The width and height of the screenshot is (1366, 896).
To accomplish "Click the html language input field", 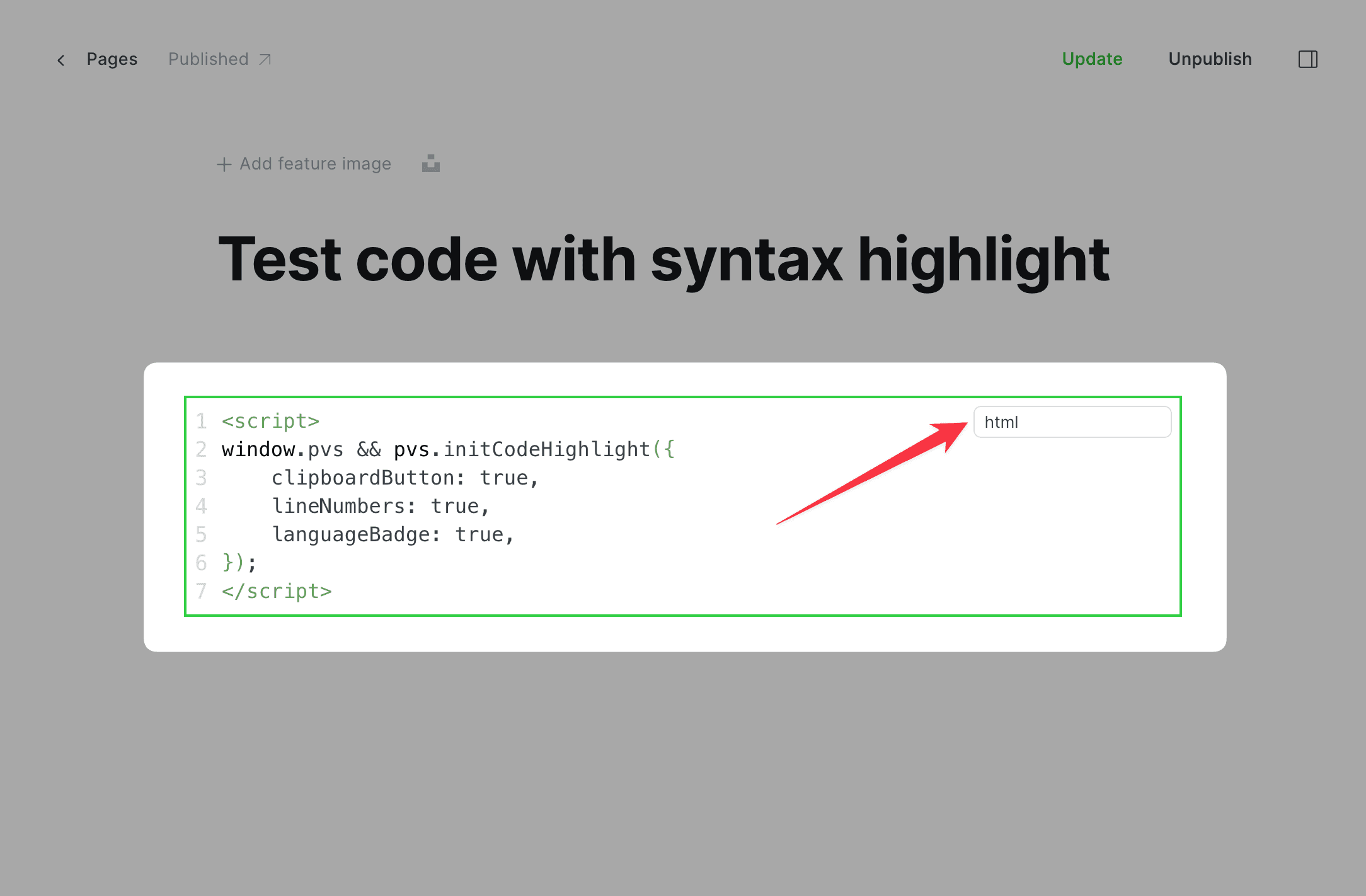I will click(1072, 422).
